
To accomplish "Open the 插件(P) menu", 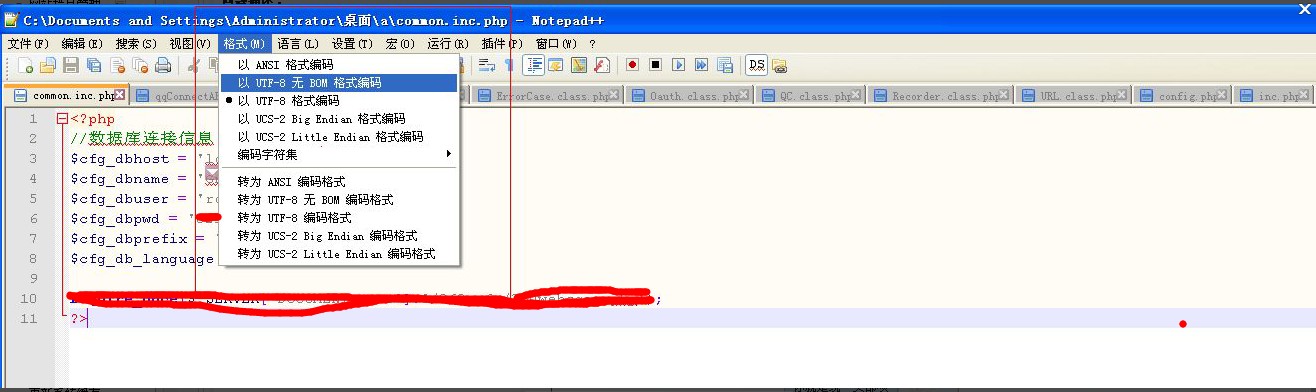I will [502, 44].
